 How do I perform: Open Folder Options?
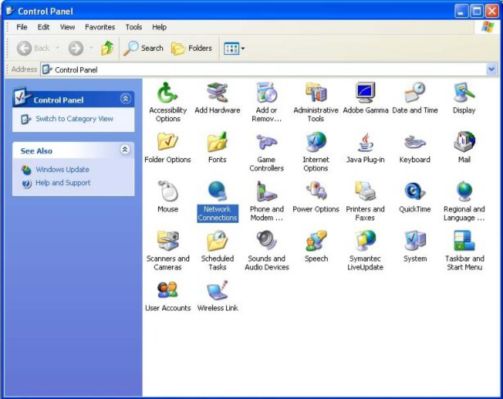[168, 147]
